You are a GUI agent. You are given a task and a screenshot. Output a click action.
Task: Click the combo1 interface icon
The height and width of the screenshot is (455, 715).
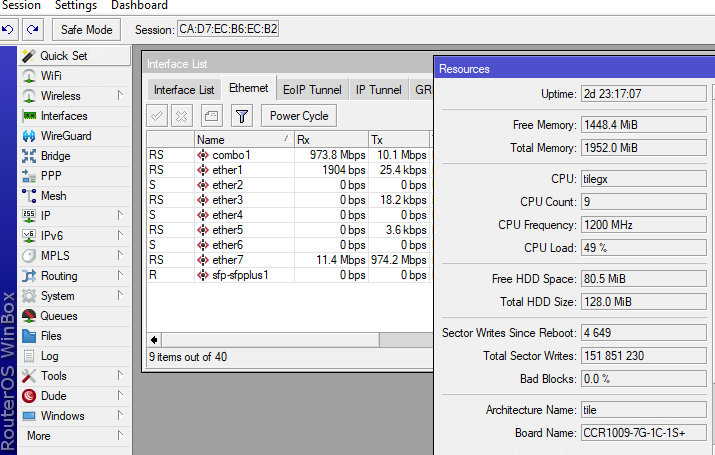pyautogui.click(x=203, y=155)
